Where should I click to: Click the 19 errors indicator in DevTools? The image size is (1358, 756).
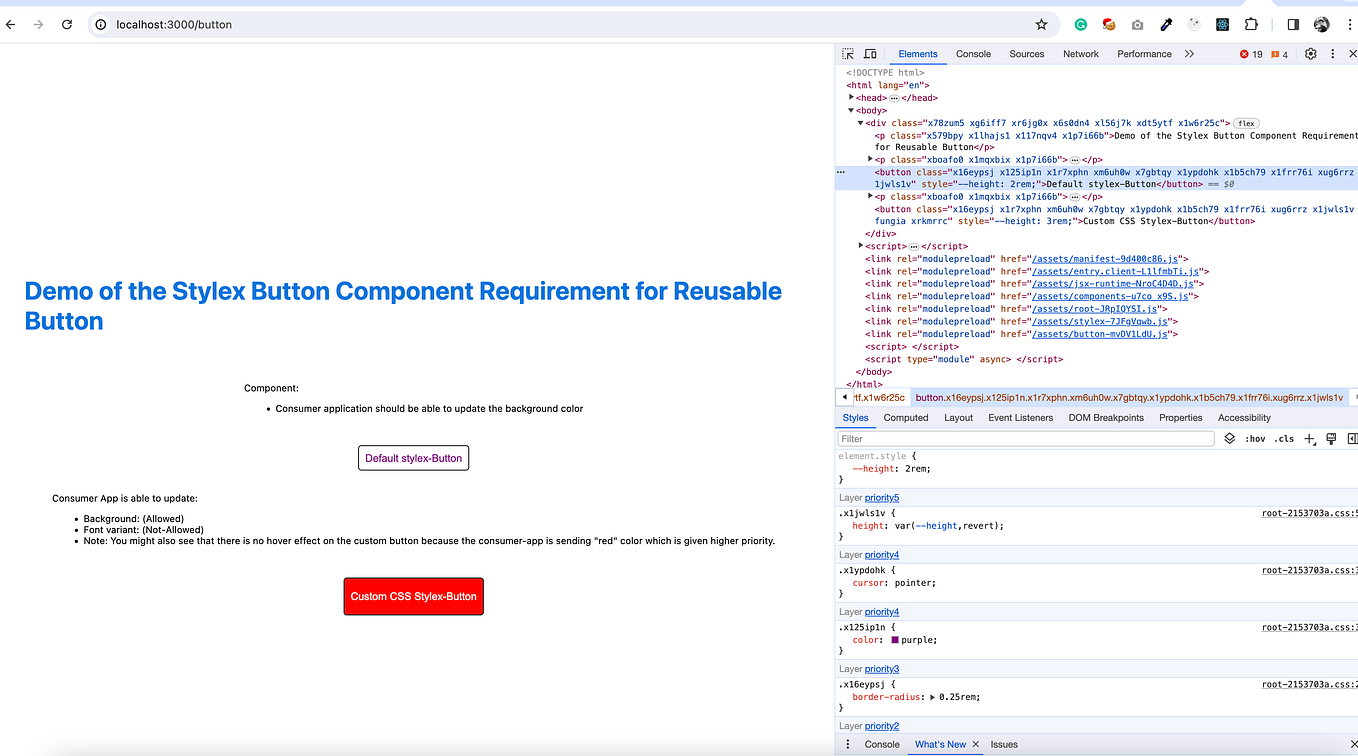[x=1251, y=54]
